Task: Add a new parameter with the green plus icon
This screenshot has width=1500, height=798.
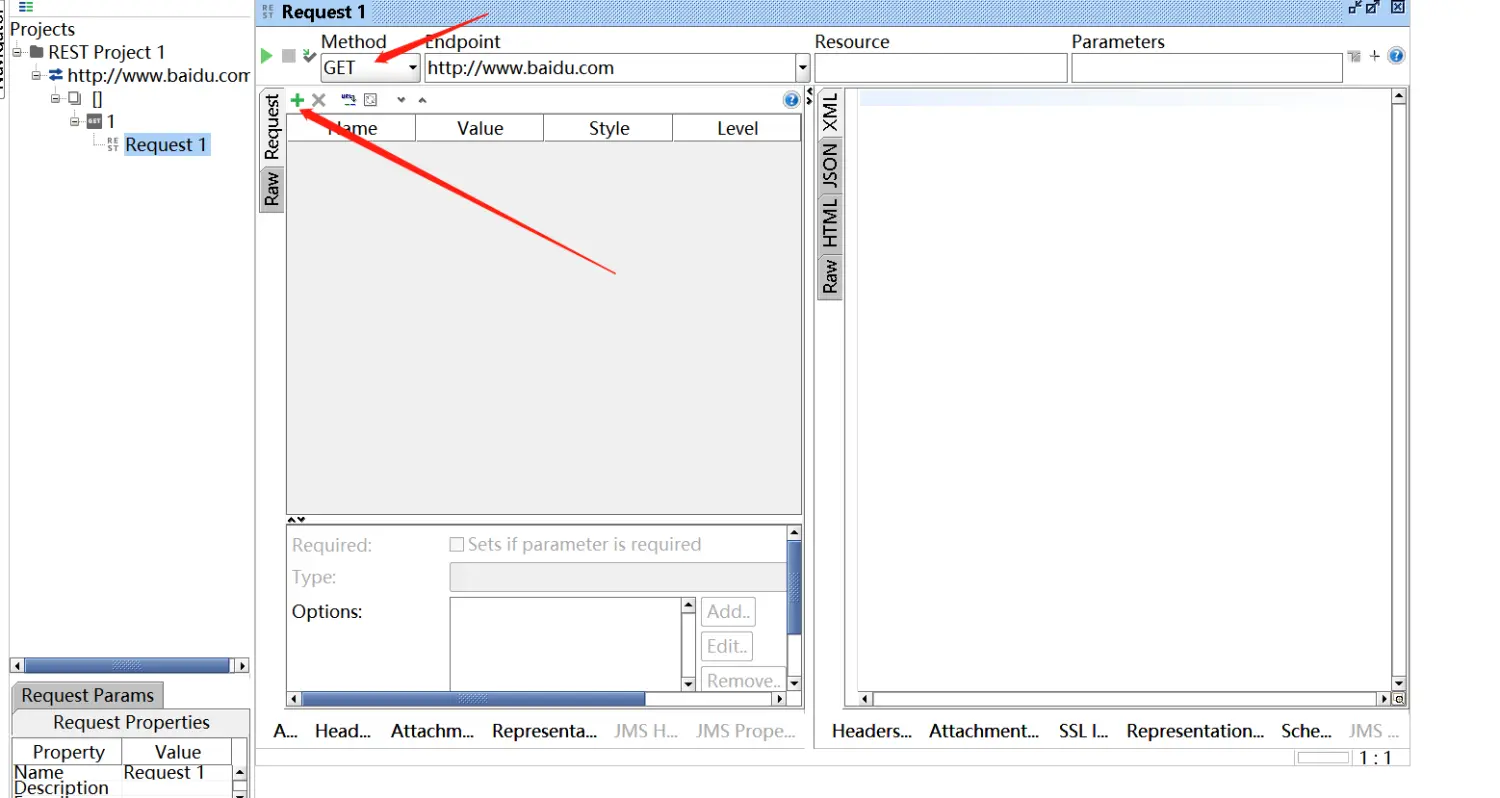Action: (297, 99)
